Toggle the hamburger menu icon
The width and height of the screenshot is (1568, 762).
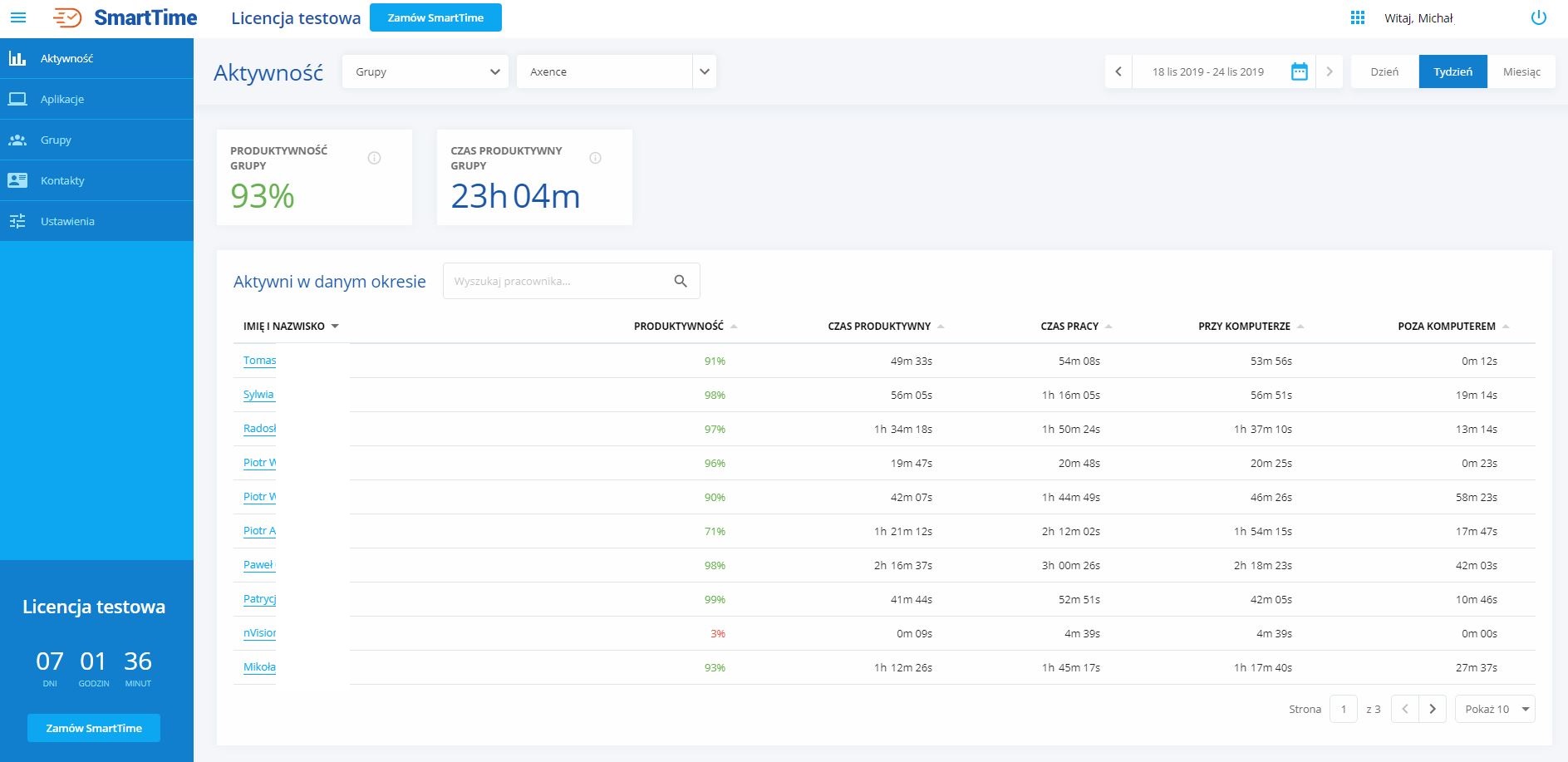tap(17, 17)
